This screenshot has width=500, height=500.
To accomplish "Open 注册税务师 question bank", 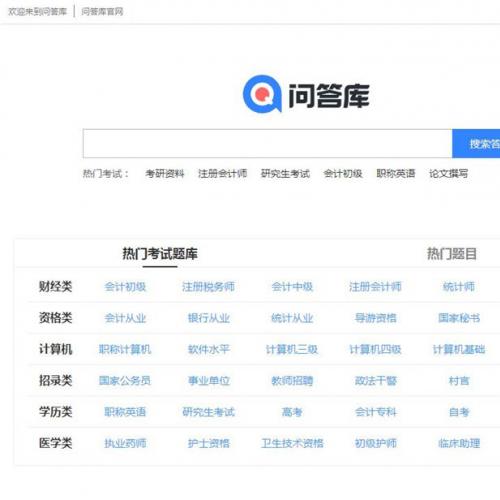I will tap(208, 287).
